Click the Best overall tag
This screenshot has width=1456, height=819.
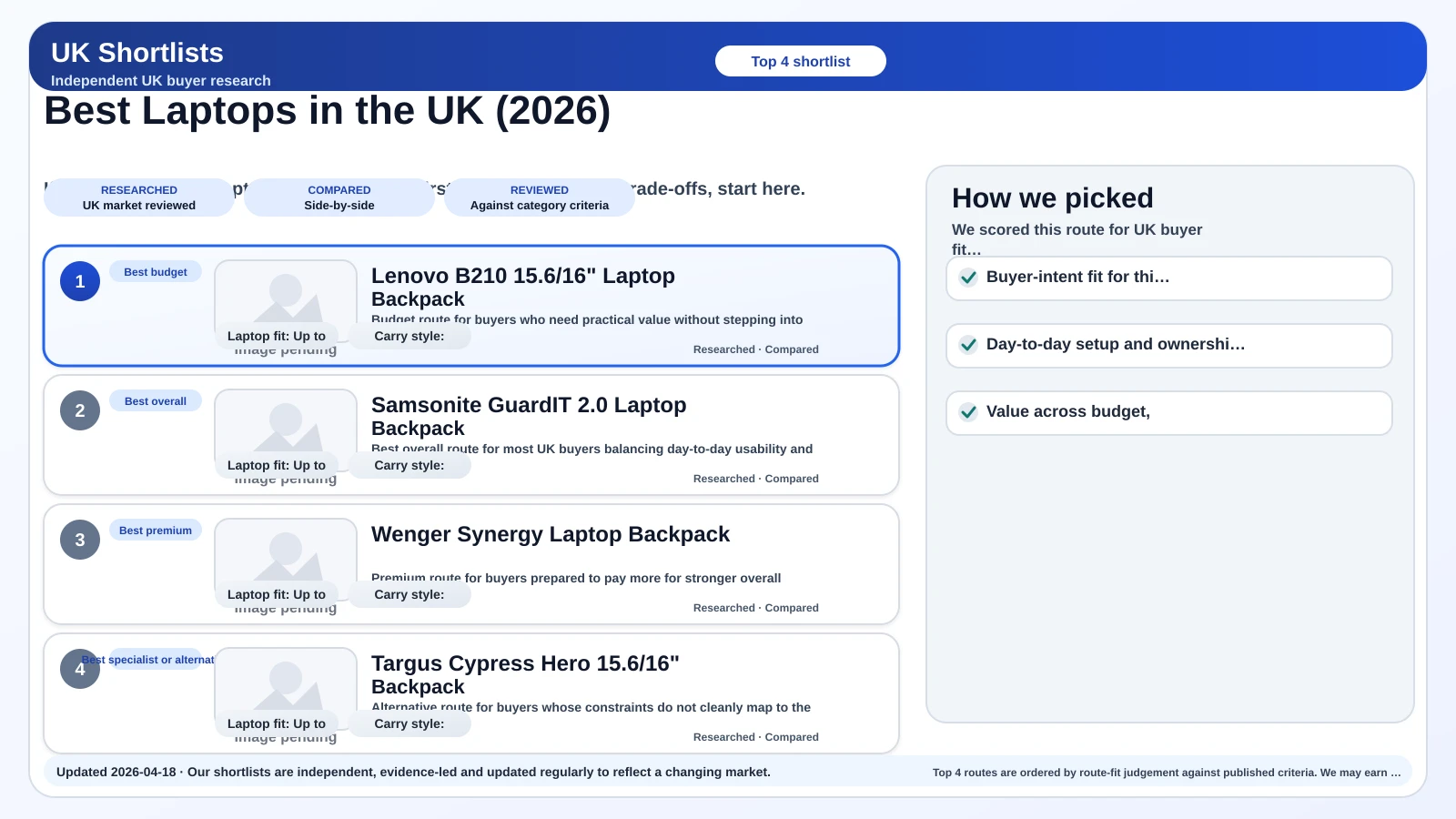[x=156, y=401]
